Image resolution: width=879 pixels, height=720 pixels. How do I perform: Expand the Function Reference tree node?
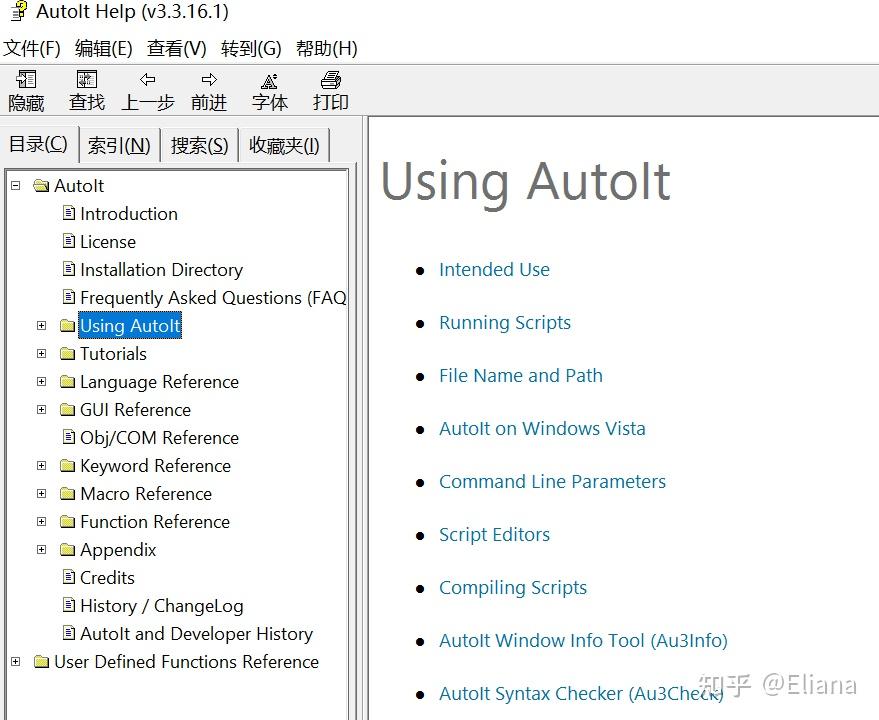(41, 521)
